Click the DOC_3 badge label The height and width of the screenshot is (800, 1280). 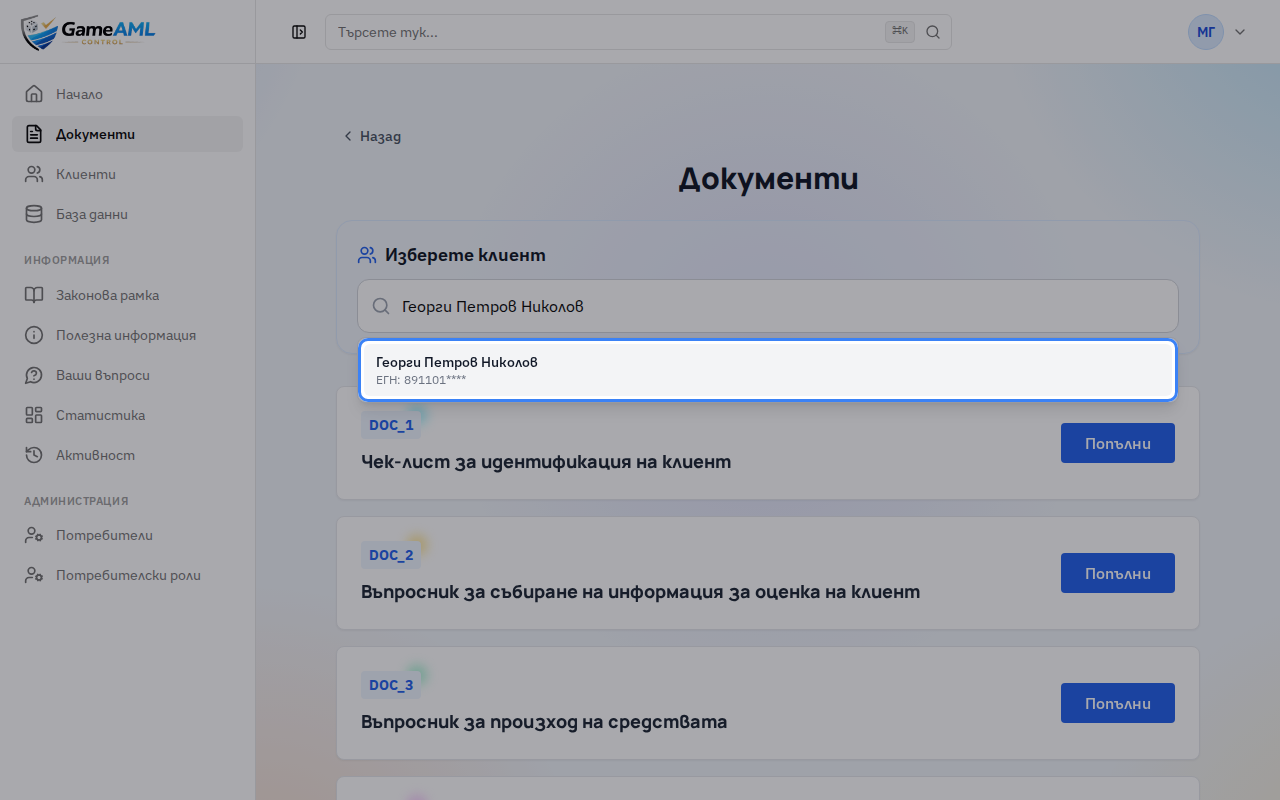pyautogui.click(x=391, y=685)
